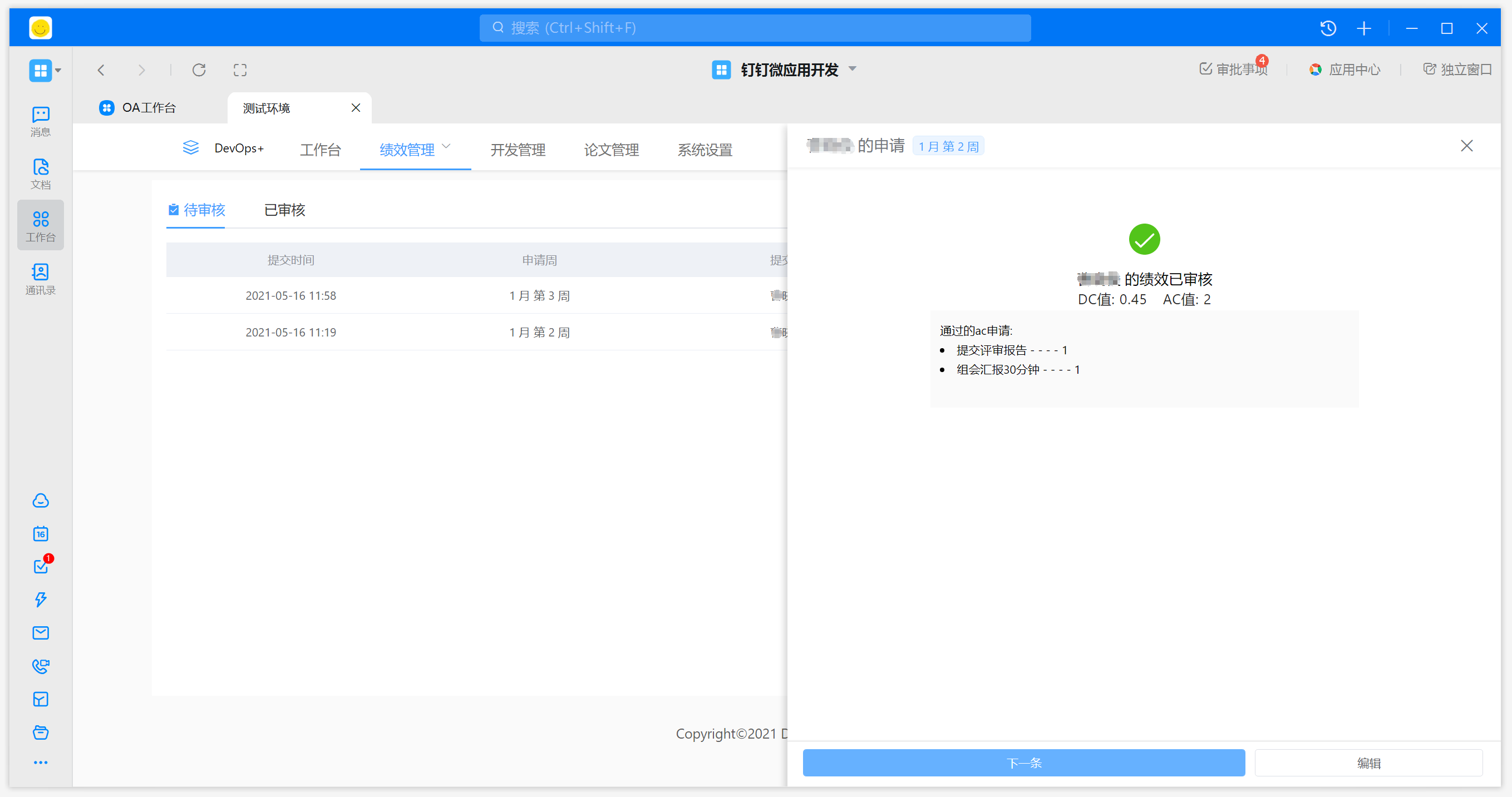The height and width of the screenshot is (797, 1512).
Task: Switch to the 已审核 tab
Action: tap(285, 210)
